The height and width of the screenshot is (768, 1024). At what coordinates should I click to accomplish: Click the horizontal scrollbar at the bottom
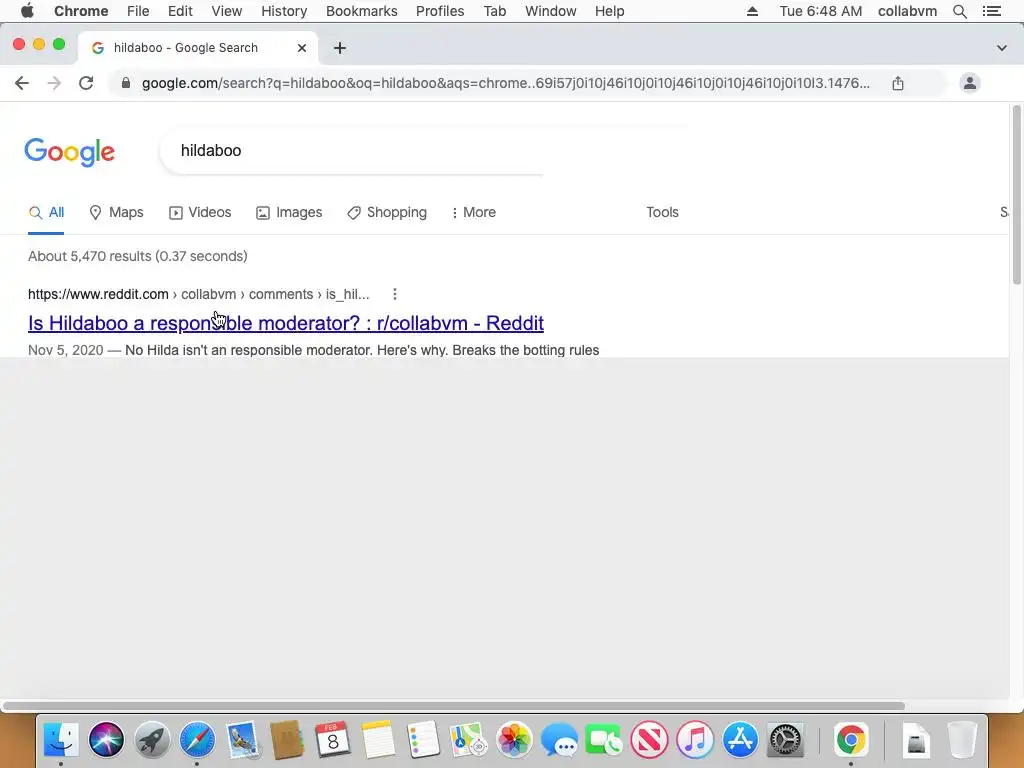454,706
